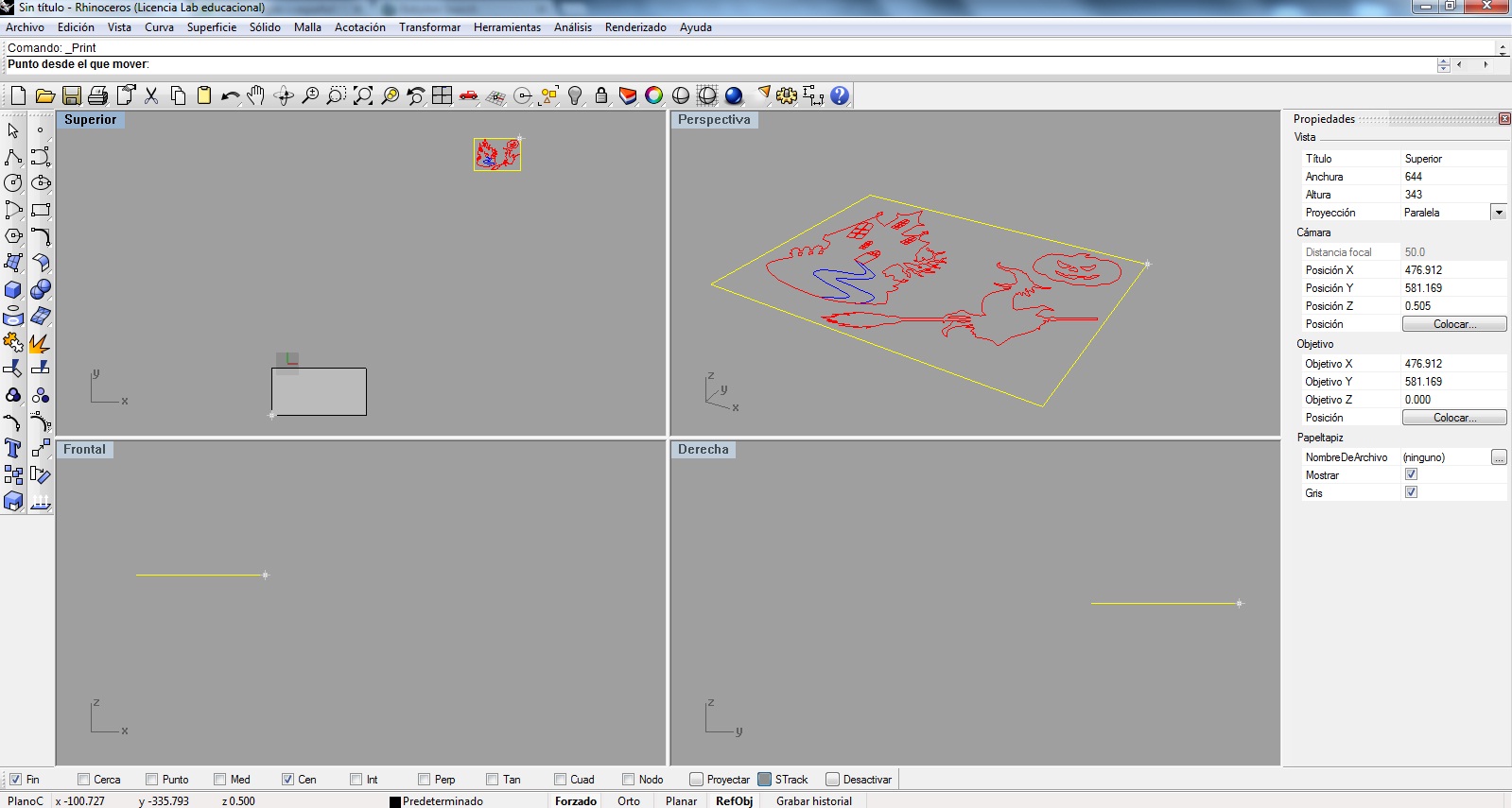Screen dimensions: 1512x808
Task: Click the Perspectiva viewport title
Action: [x=714, y=120]
